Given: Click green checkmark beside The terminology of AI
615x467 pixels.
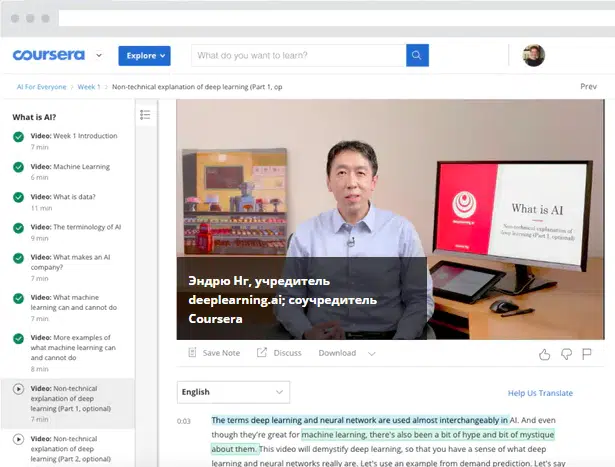Looking at the screenshot, I should tap(18, 227).
